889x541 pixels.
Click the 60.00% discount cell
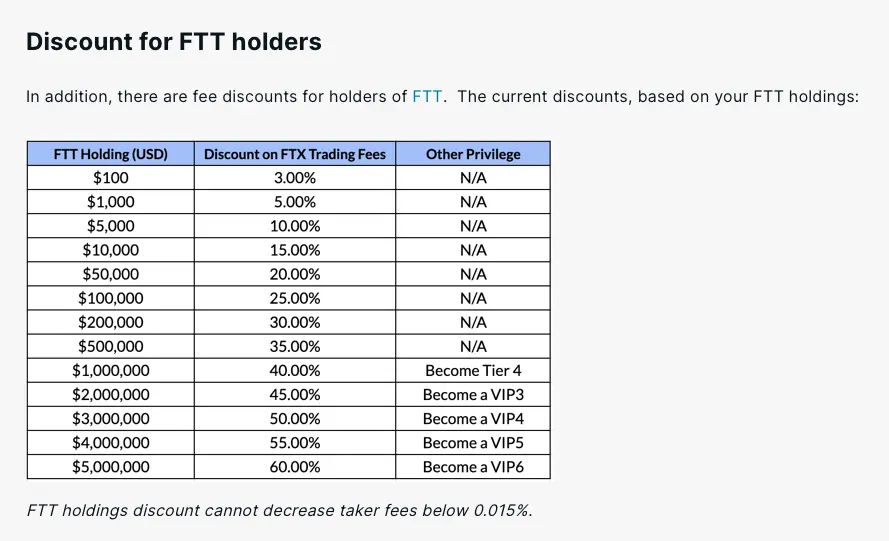(x=295, y=467)
